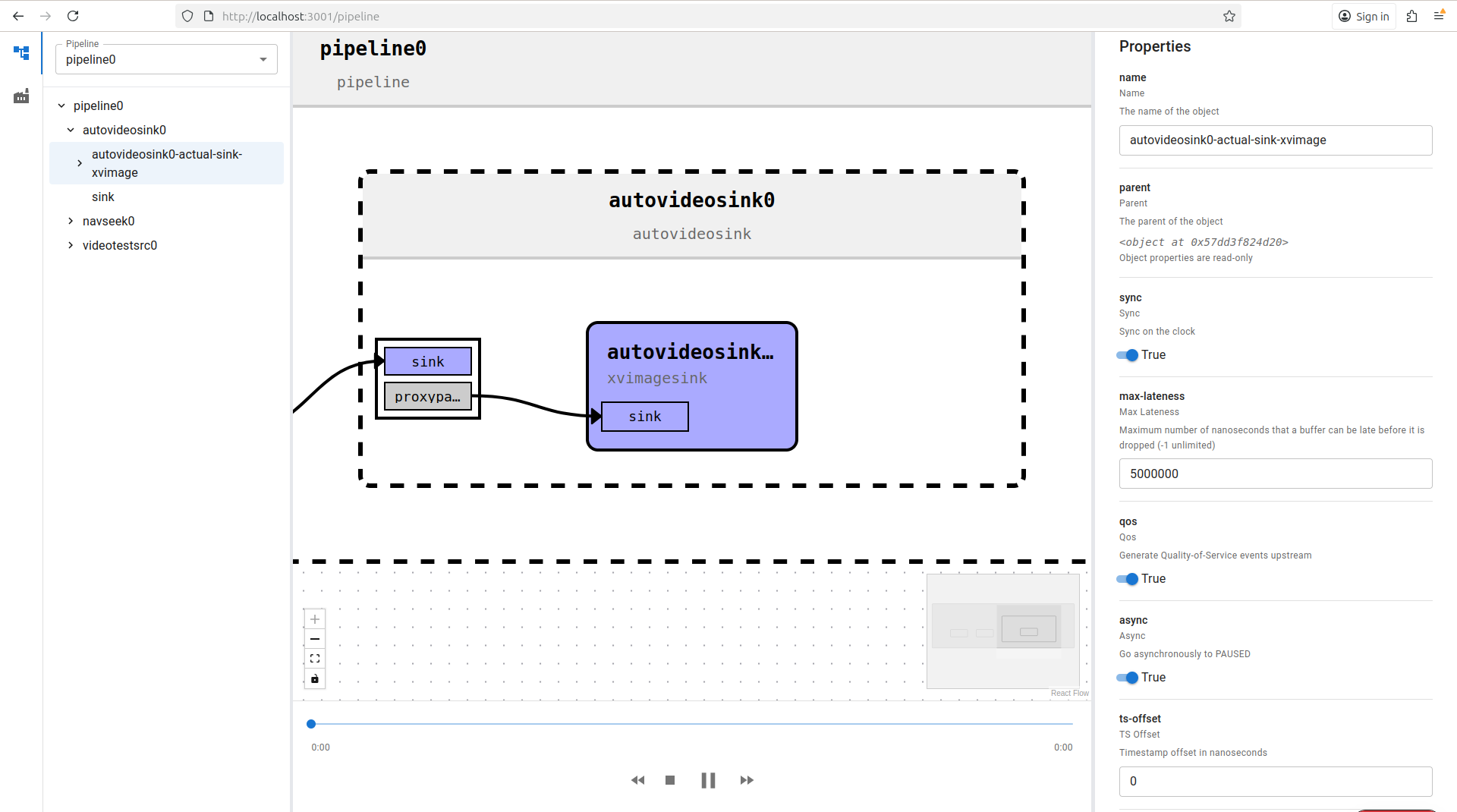The height and width of the screenshot is (812, 1457).
Task: Turn off the qos switch
Action: [x=1128, y=579]
